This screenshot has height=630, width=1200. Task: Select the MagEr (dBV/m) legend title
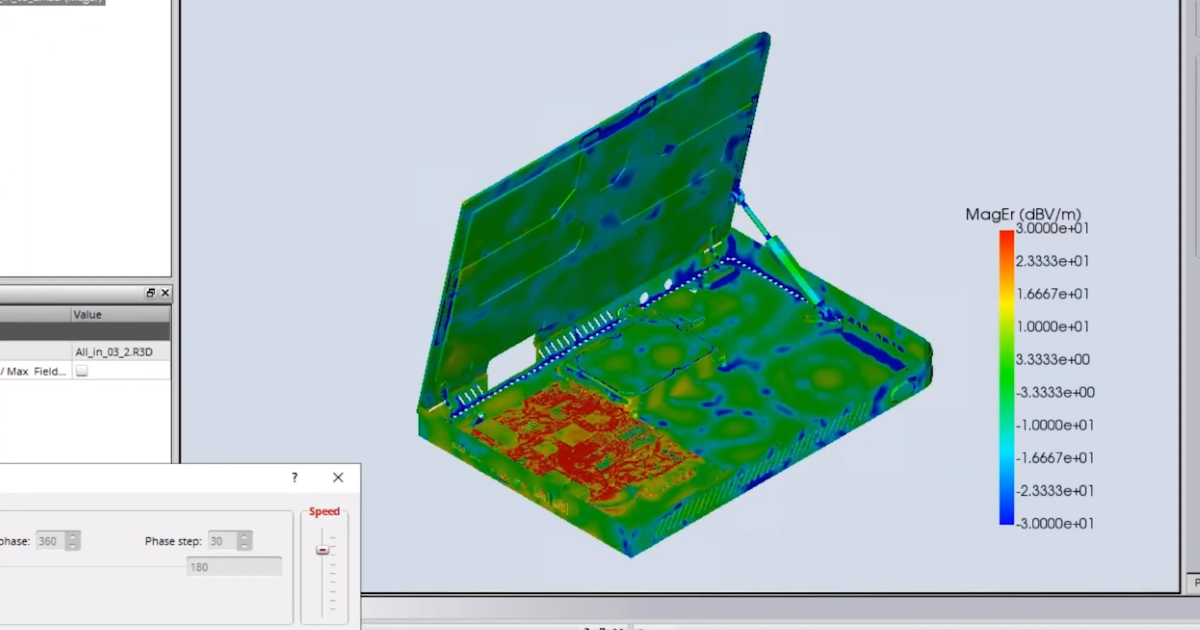click(x=1022, y=214)
